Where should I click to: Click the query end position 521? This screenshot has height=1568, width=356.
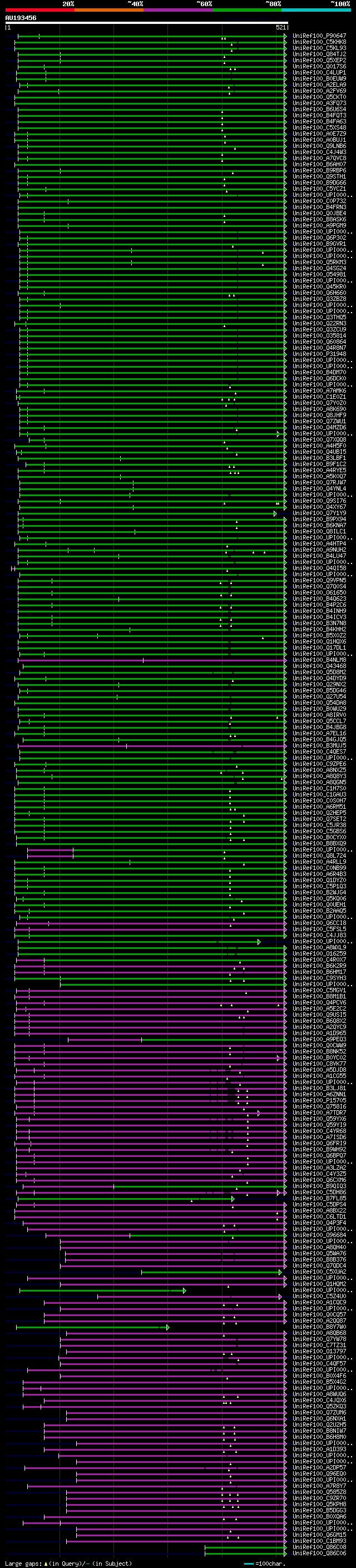[280, 27]
